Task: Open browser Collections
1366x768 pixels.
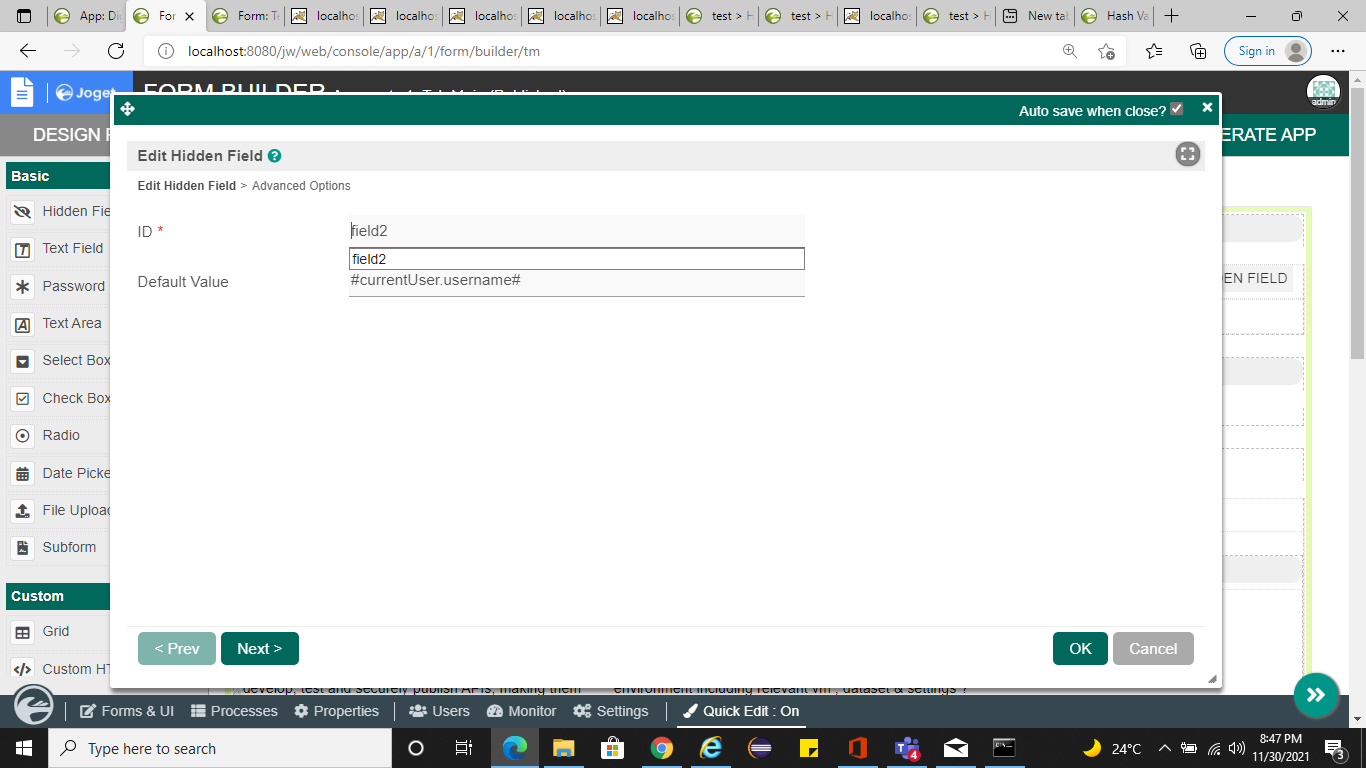Action: click(x=1198, y=51)
